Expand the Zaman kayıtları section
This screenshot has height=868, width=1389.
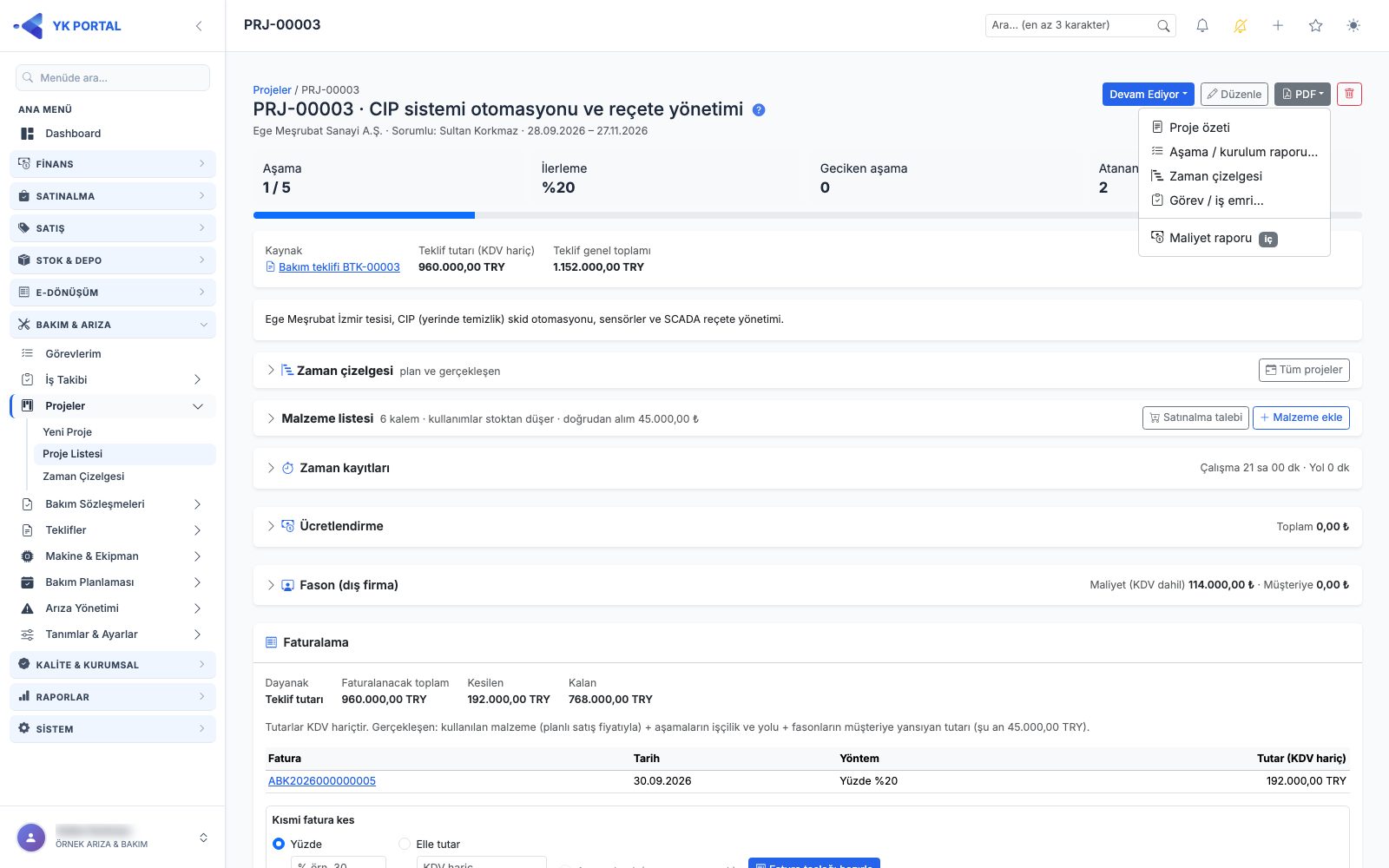tap(271, 468)
